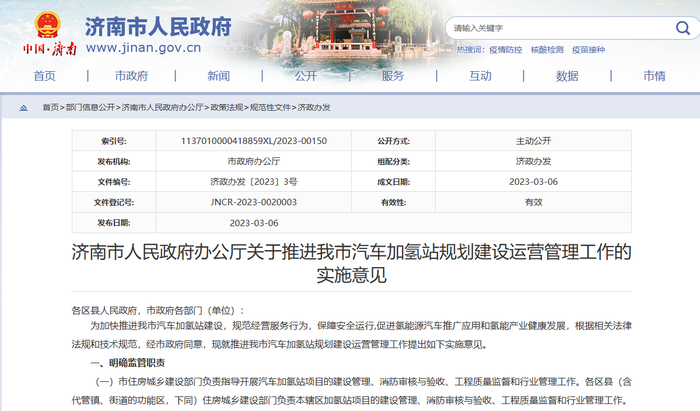The height and width of the screenshot is (411, 700).
Task: Select issuing agency value 市政府办公厅
Action: [254, 161]
